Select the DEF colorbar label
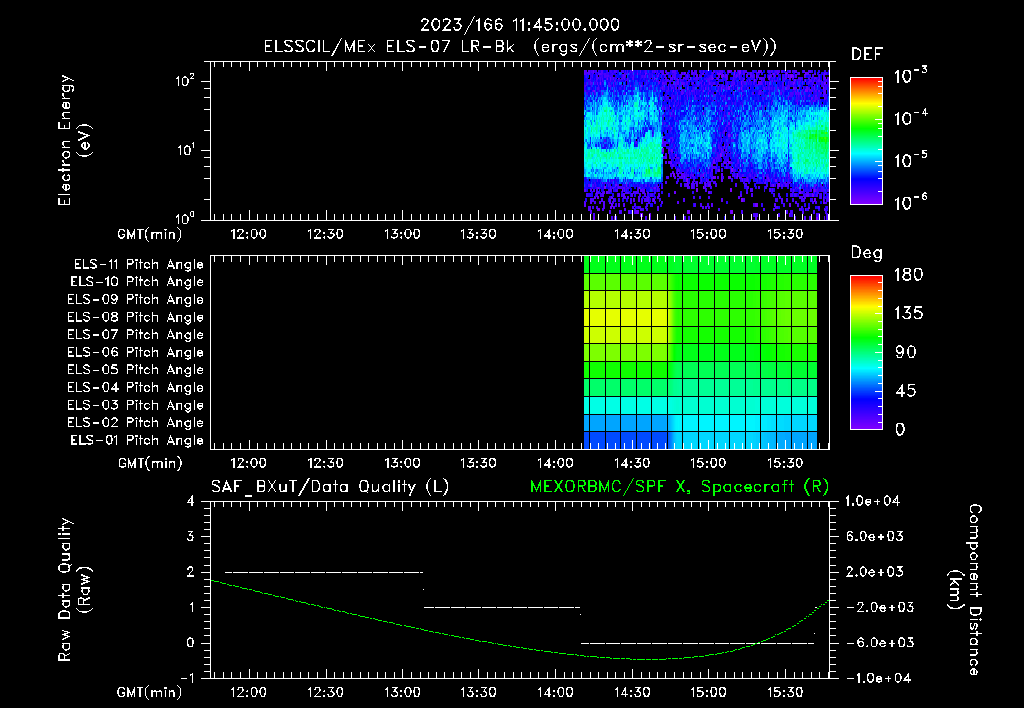The image size is (1024, 708). (x=866, y=55)
